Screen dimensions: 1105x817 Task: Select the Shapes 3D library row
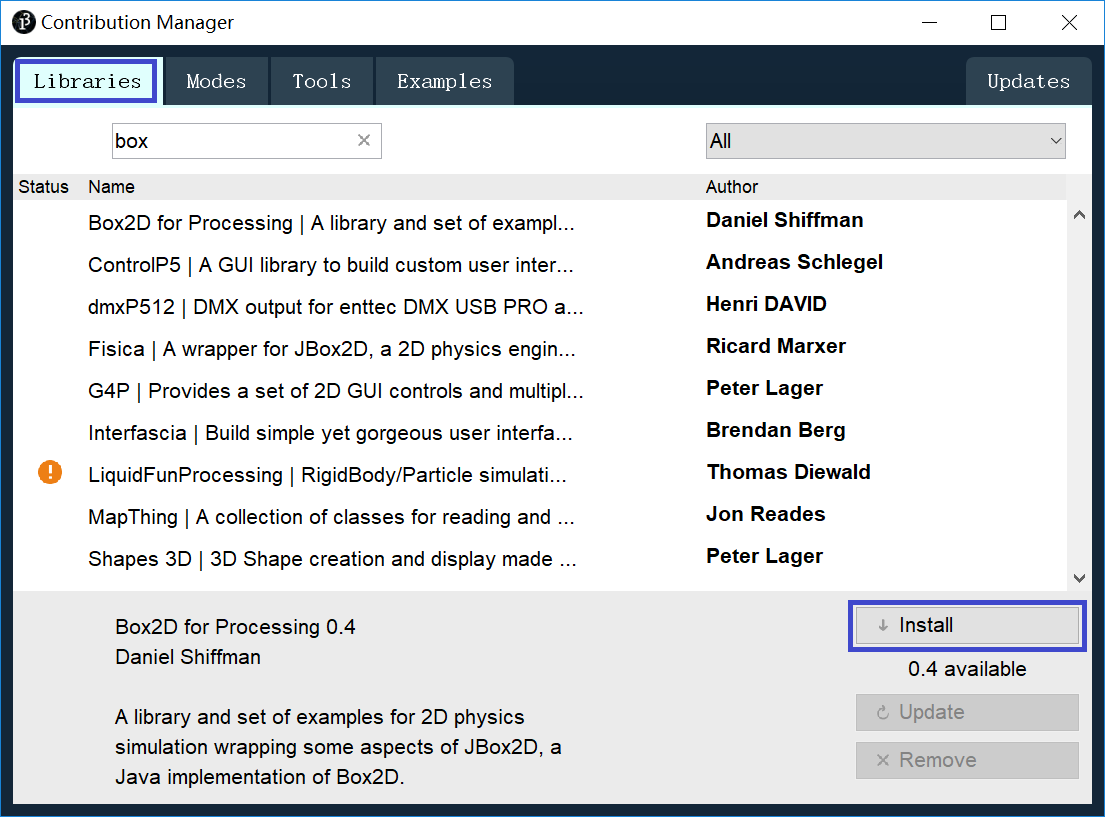[332, 559]
